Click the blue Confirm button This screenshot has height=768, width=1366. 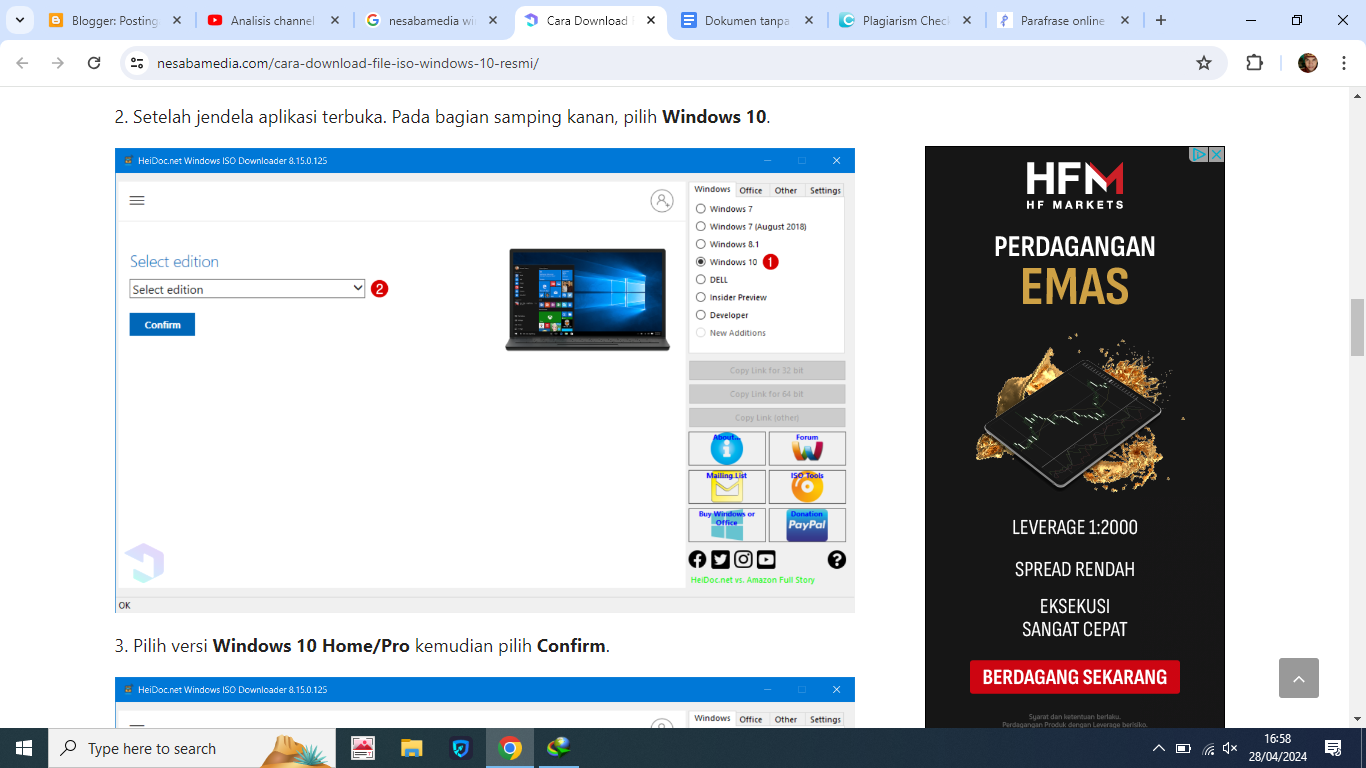click(162, 324)
